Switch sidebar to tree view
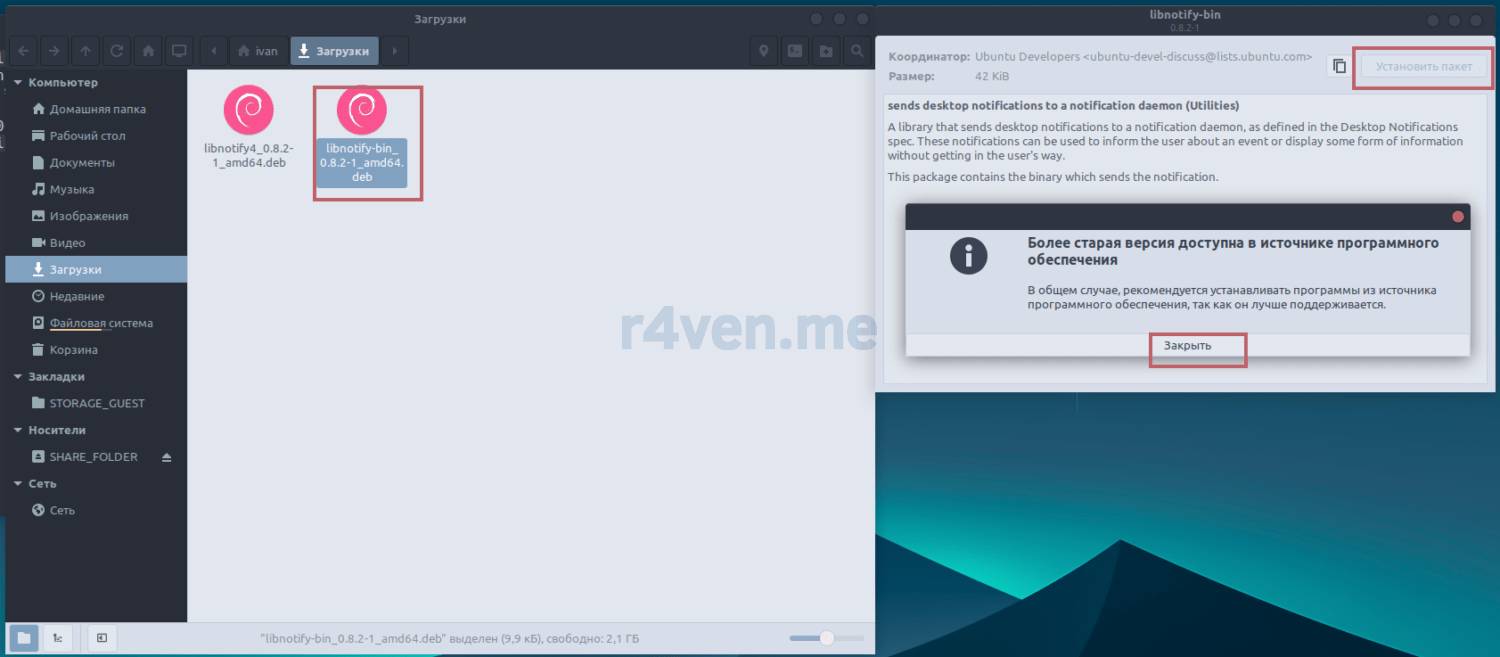The height and width of the screenshot is (657, 1500). (x=57, y=638)
